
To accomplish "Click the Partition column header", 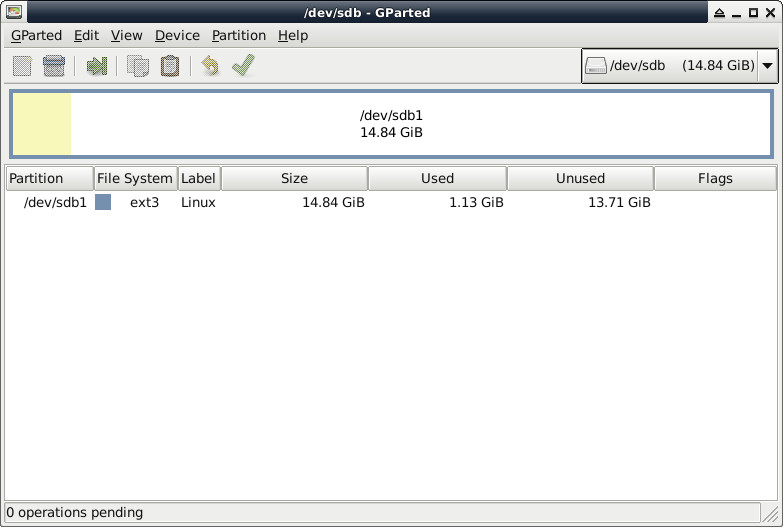I will (50, 178).
